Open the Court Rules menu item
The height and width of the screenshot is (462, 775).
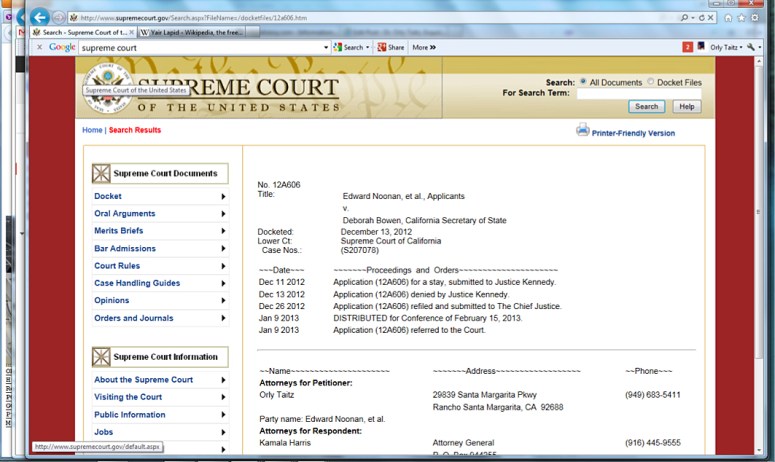pos(117,266)
